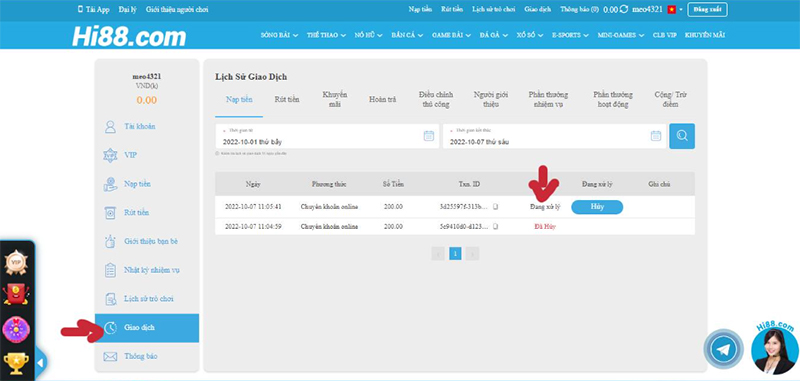Click Thông báo (0) top link
Image resolution: width=800 pixels, height=381 pixels.
pyautogui.click(x=579, y=9)
